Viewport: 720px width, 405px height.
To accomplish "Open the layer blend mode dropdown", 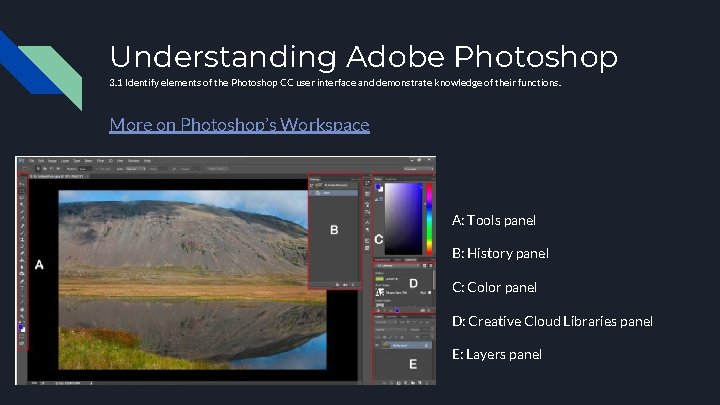I will (x=391, y=330).
